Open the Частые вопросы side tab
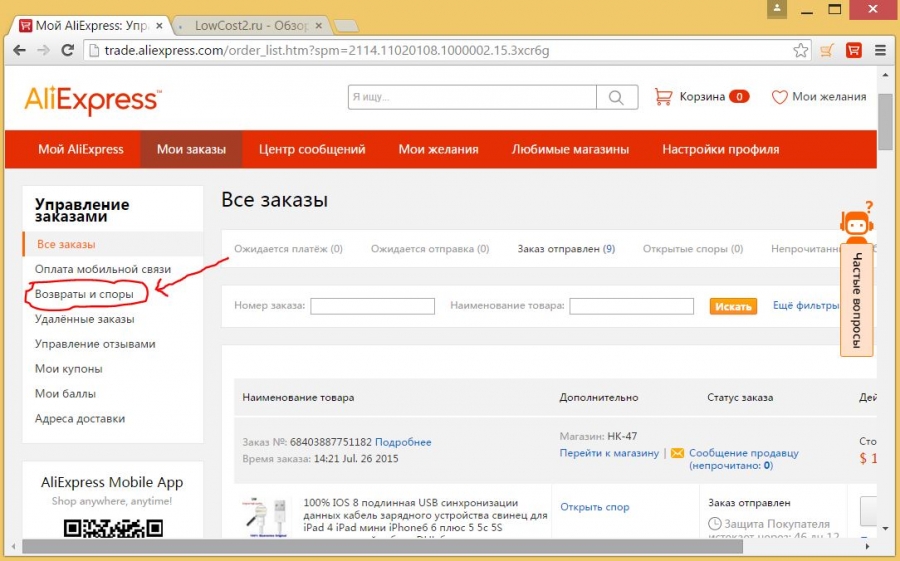The width and height of the screenshot is (900, 561). pyautogui.click(x=857, y=300)
